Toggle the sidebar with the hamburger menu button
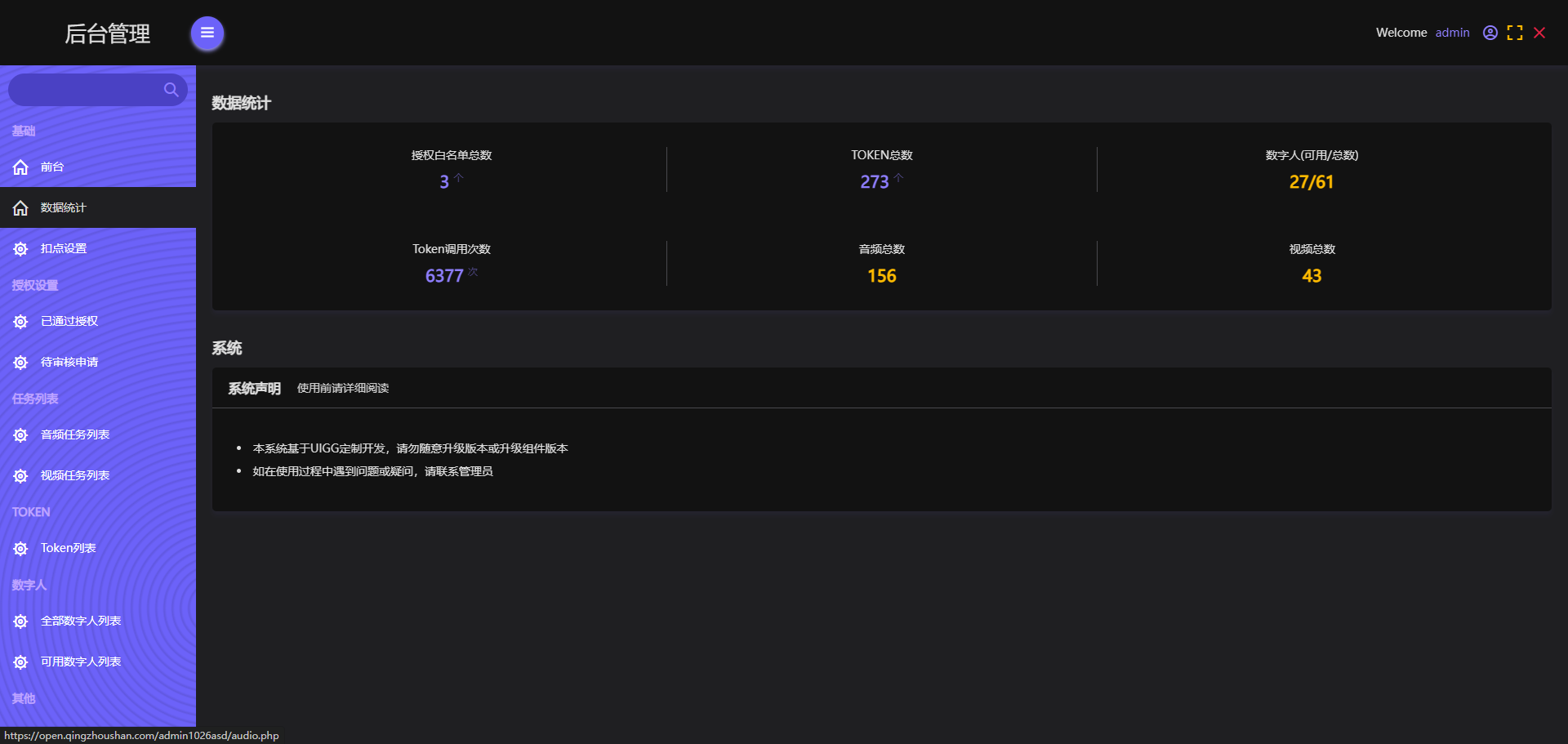Viewport: 1568px width, 744px height. [x=207, y=33]
